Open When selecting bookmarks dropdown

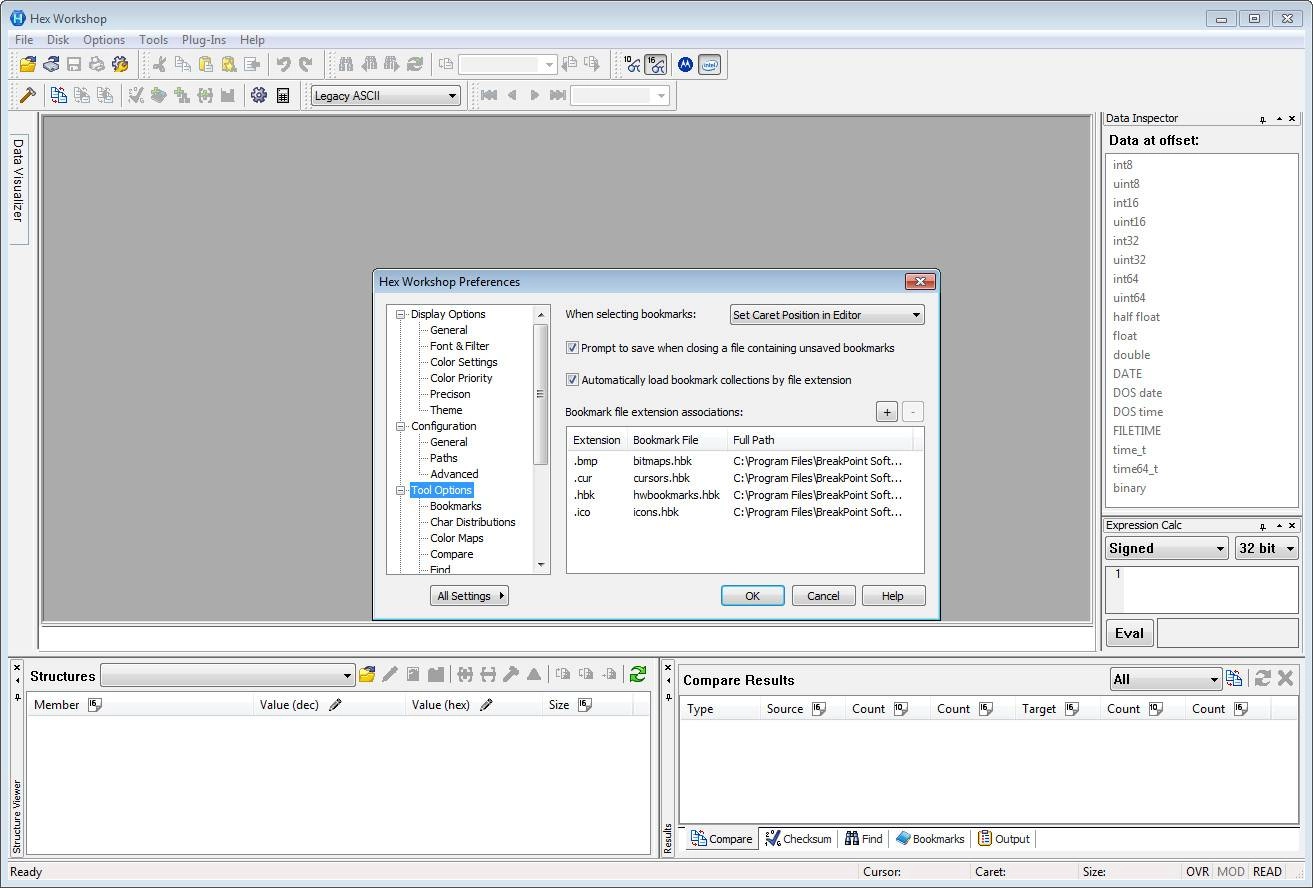[827, 315]
